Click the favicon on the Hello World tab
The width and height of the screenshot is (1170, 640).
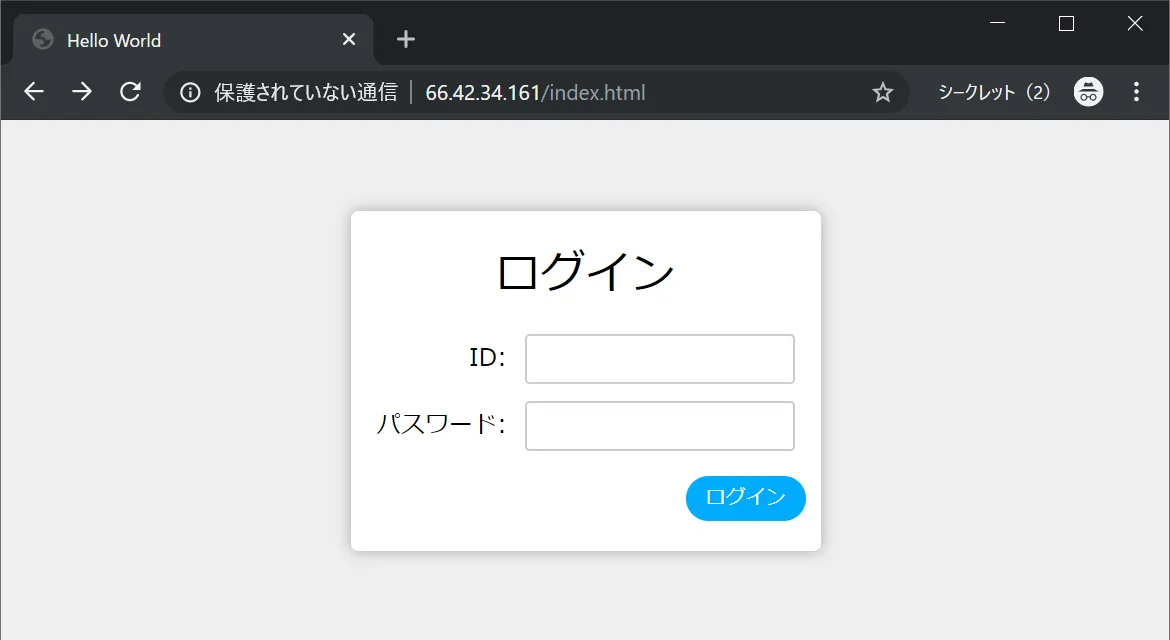pos(41,39)
